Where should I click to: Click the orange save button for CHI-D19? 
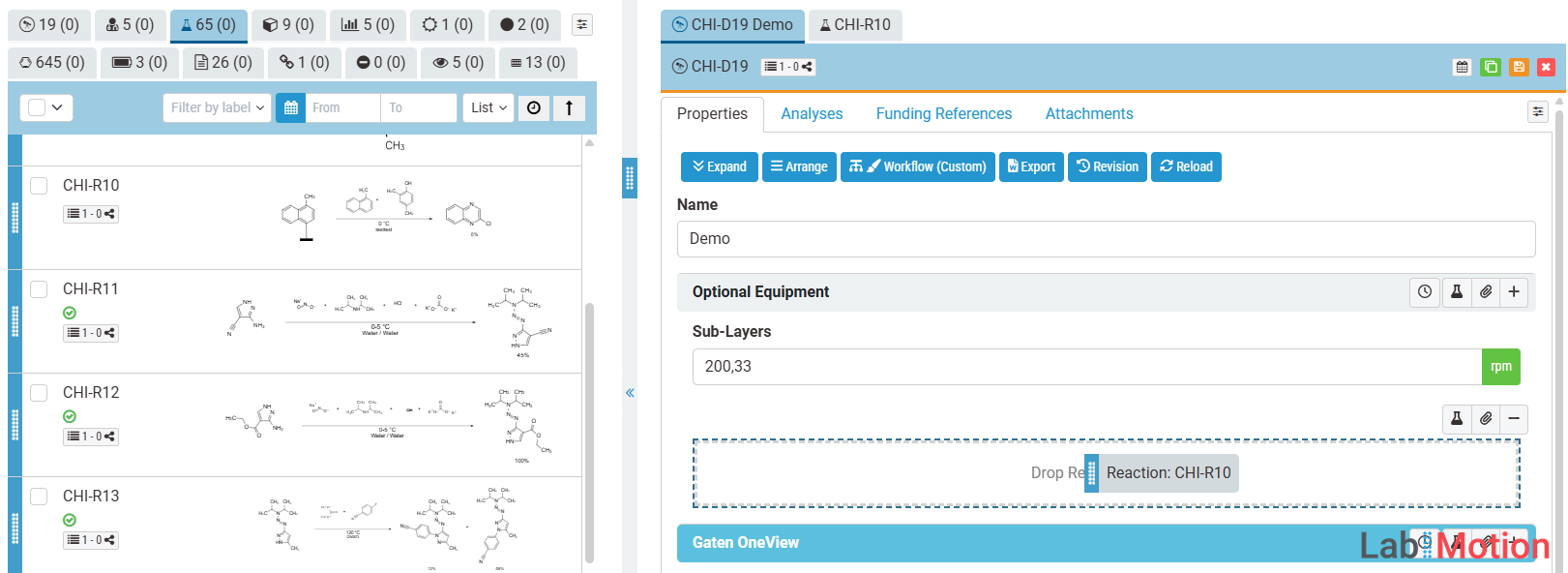(1519, 67)
